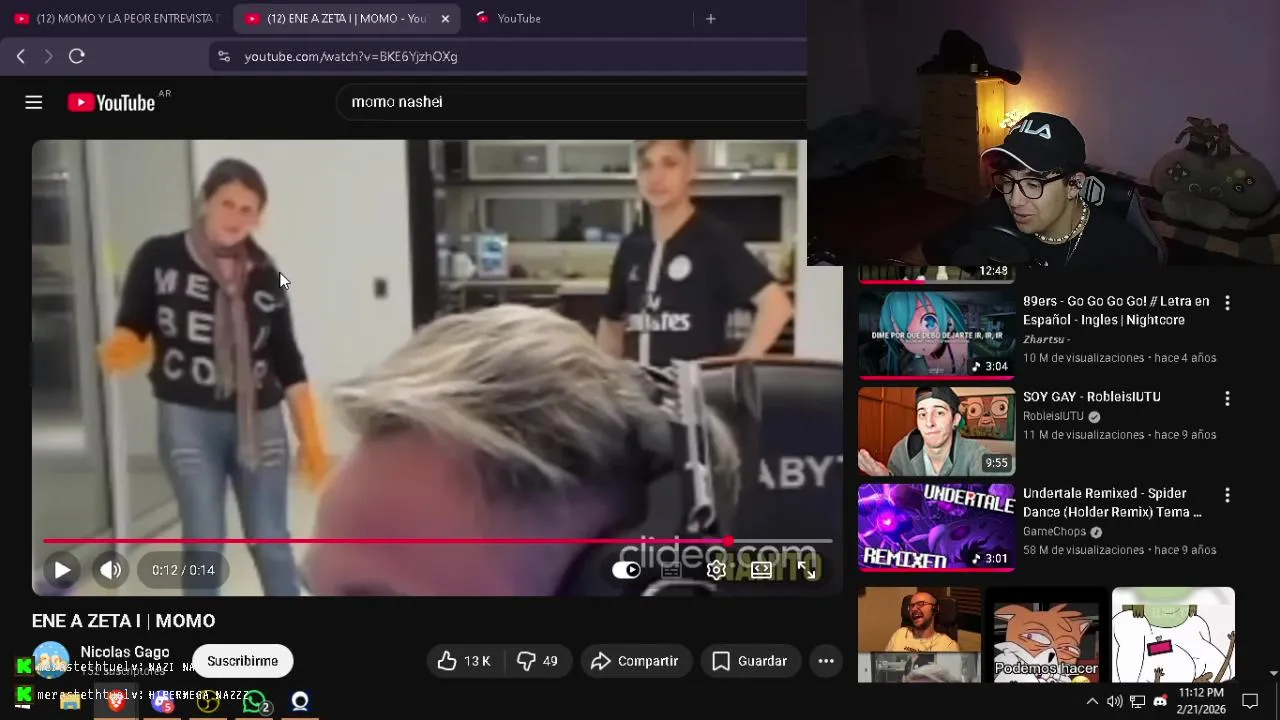Screen dimensions: 1280x720
Task: Open the 11:12 PM clock and calendar
Action: 1201,701
